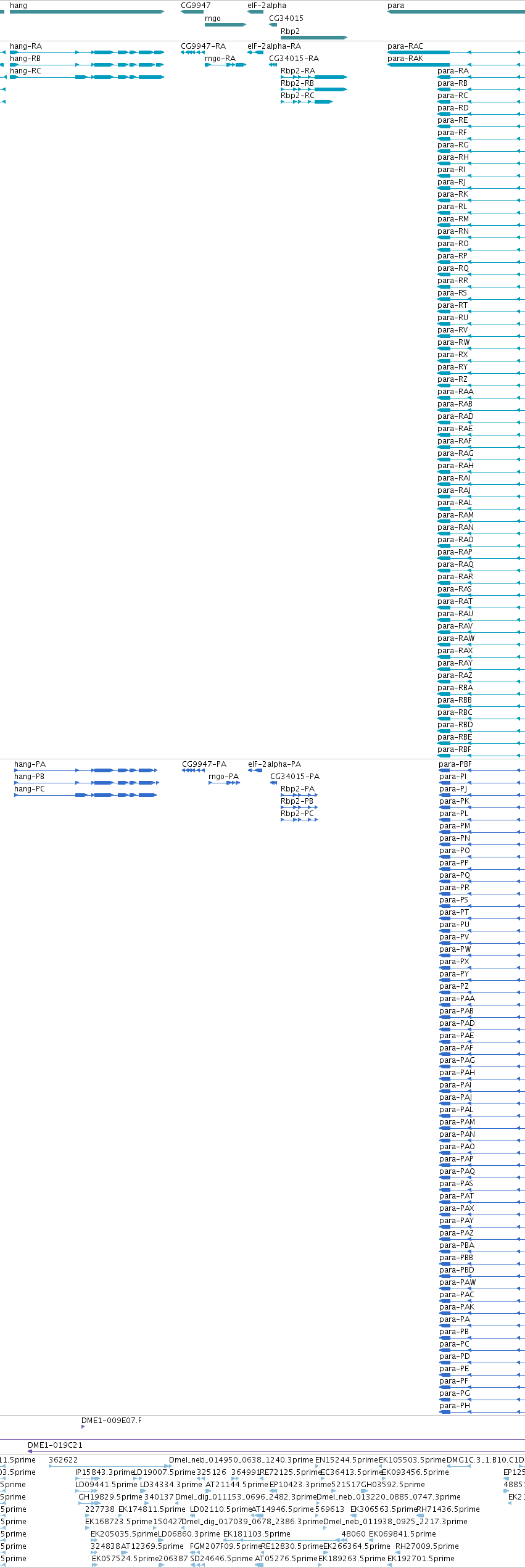This screenshot has width=525, height=1568.
Task: Click the para-RAC transcript label
Action: coord(405,46)
